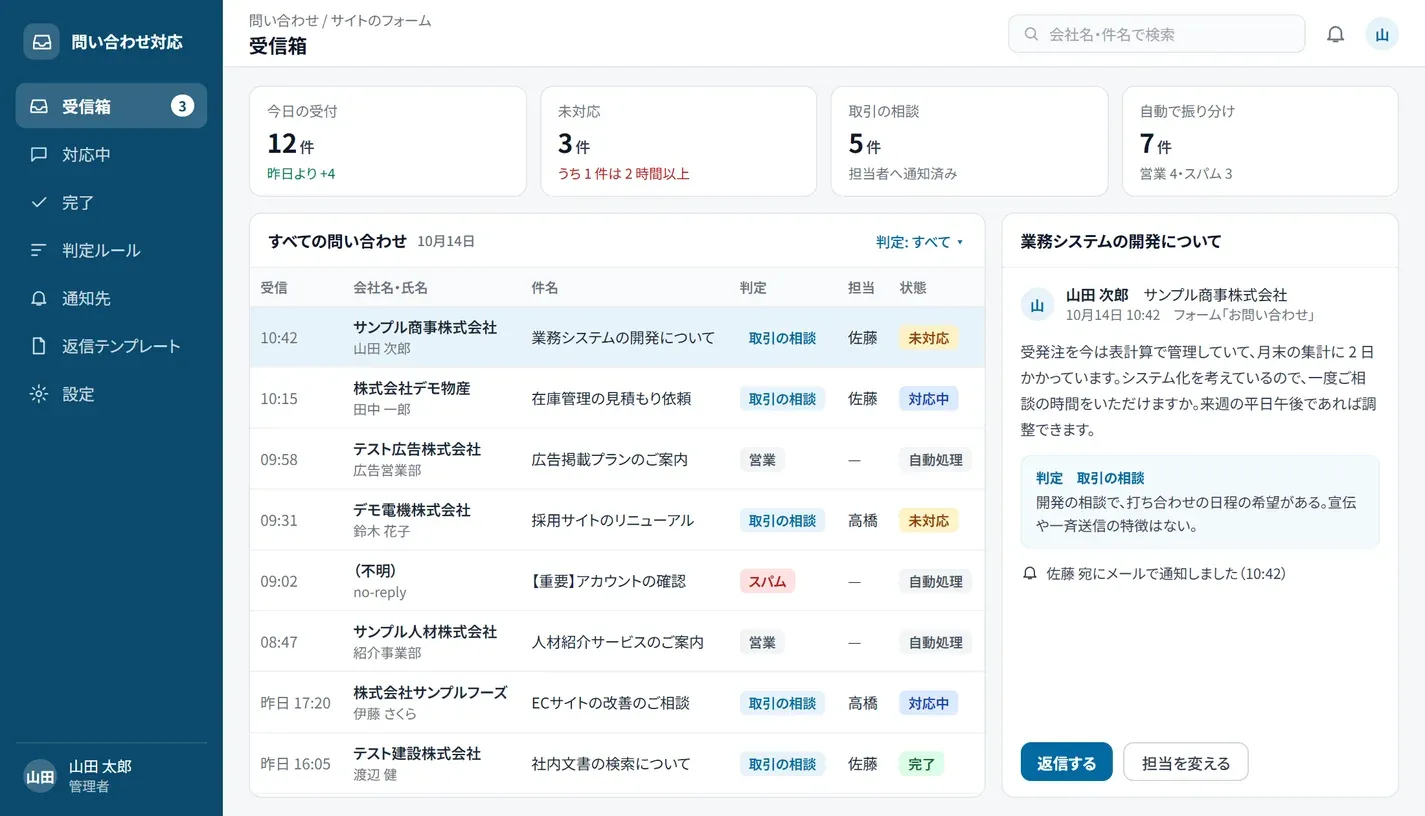1425x816 pixels.
Task: Click the 問い合わせ breadcrumb link
Action: tap(283, 20)
